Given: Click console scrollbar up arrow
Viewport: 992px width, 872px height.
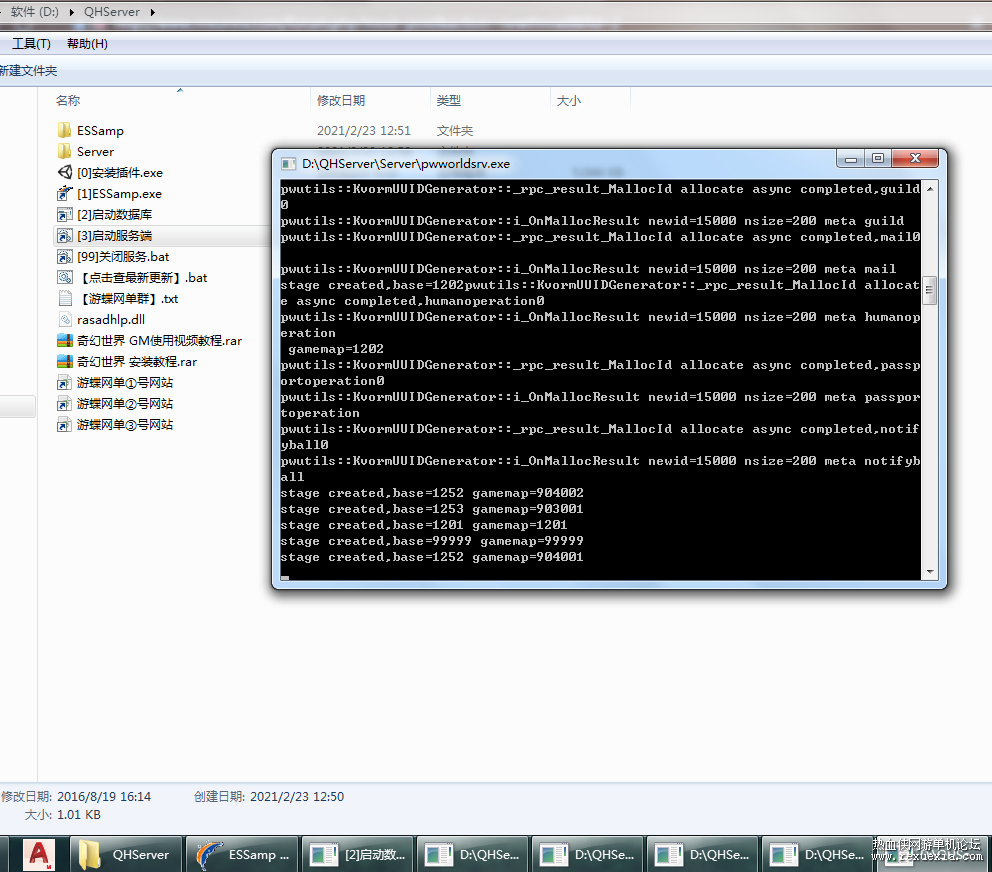Looking at the screenshot, I should [930, 189].
